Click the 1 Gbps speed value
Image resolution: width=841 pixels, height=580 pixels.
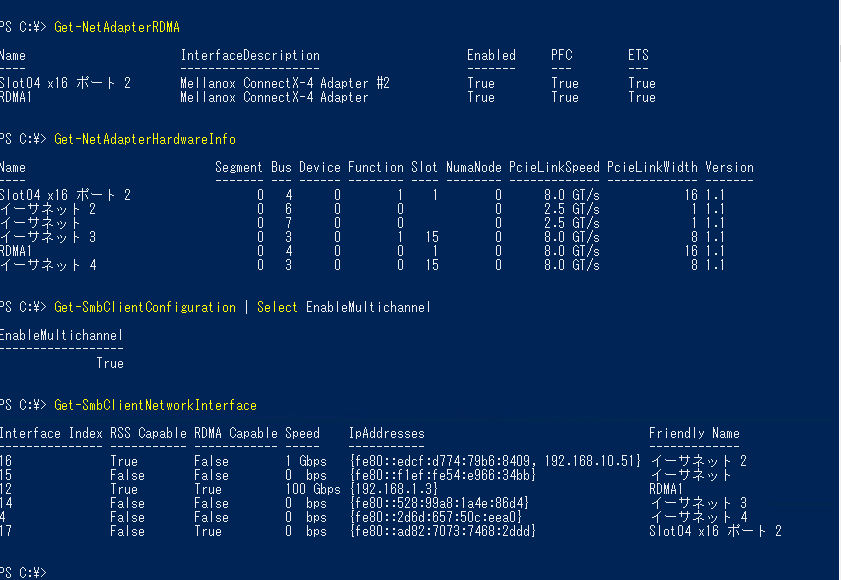click(x=306, y=461)
